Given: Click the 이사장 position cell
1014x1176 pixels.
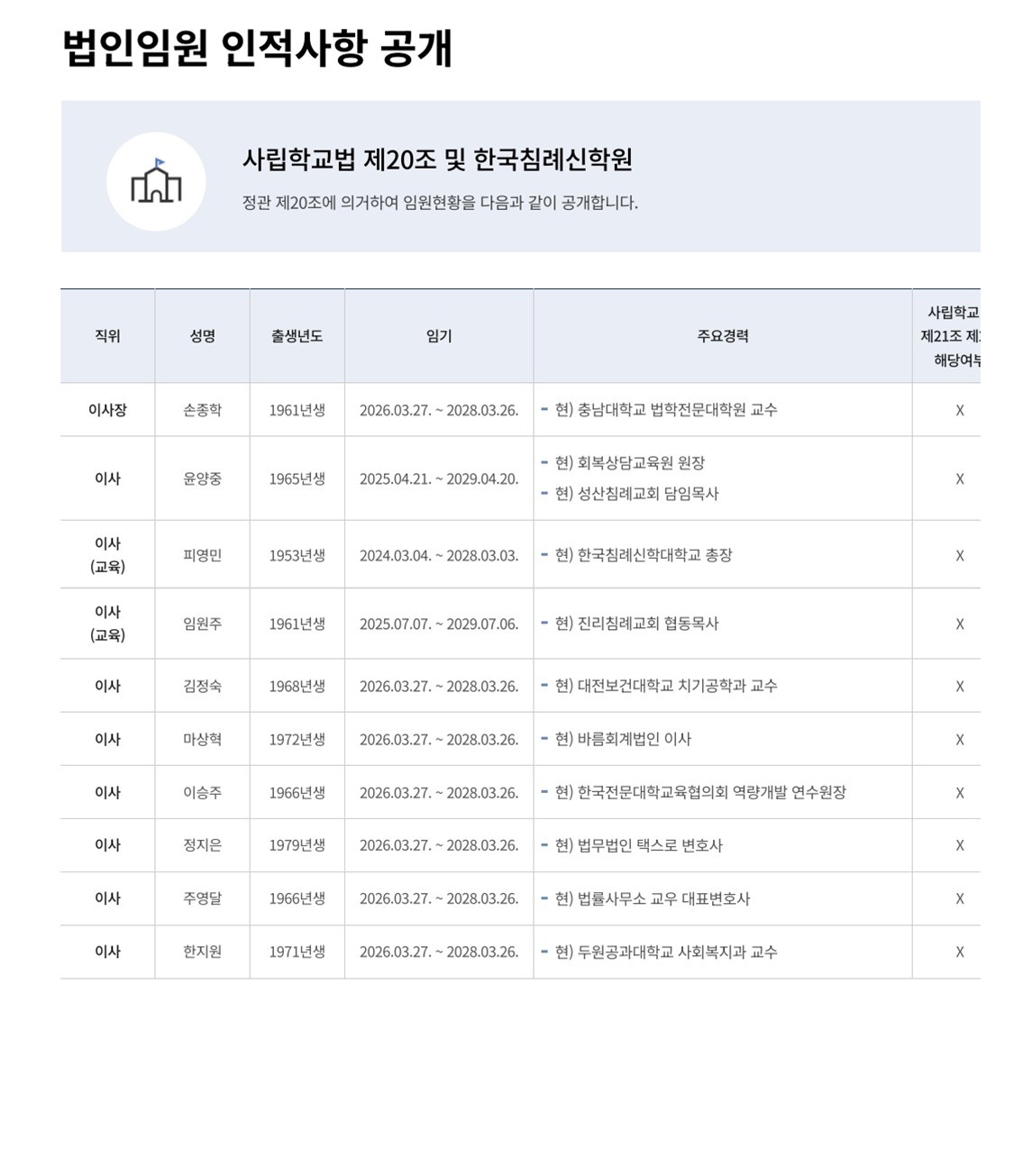Looking at the screenshot, I should (107, 410).
